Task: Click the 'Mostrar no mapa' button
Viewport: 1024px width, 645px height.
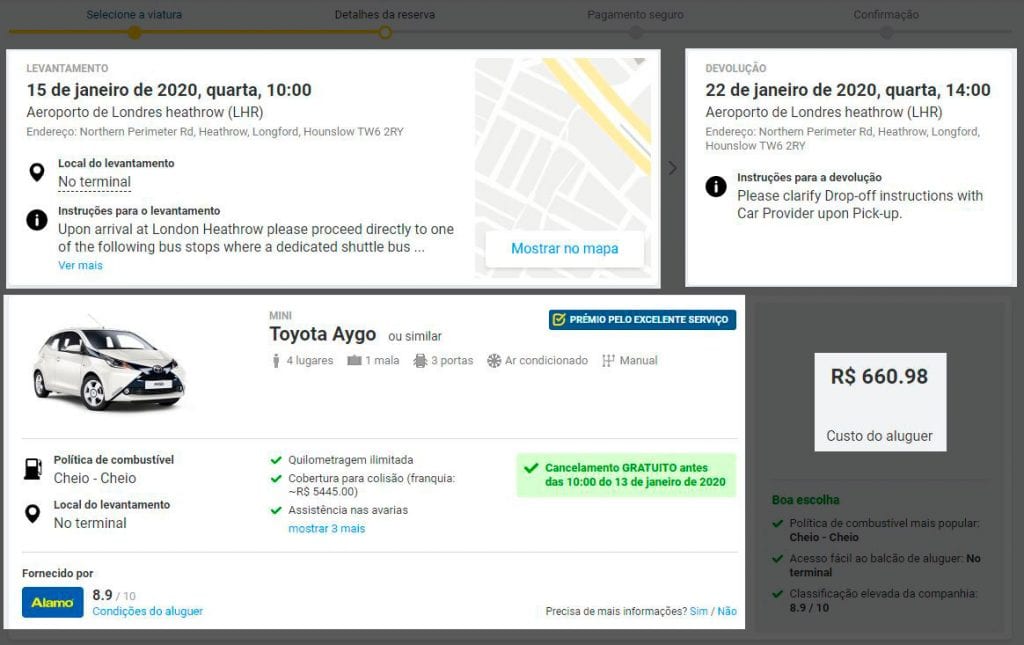Action: pos(564,249)
